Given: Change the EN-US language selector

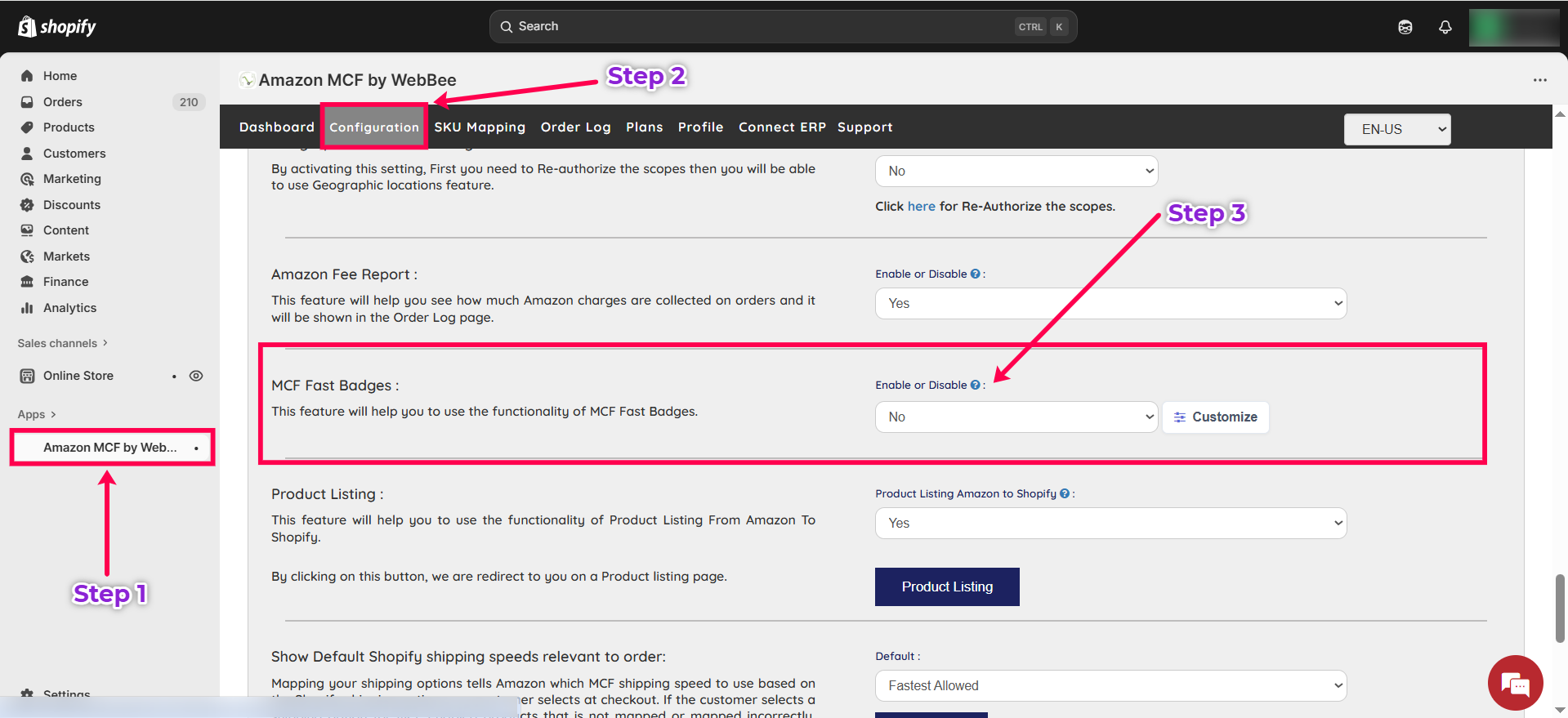Looking at the screenshot, I should click(x=1396, y=129).
